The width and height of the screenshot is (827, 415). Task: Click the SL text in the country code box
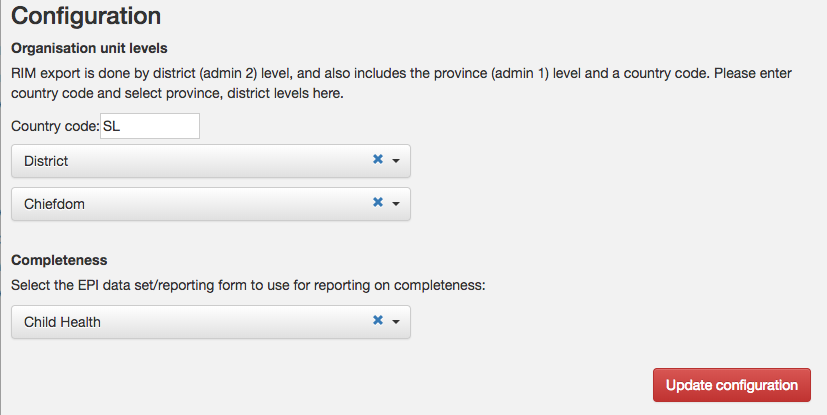[112, 126]
